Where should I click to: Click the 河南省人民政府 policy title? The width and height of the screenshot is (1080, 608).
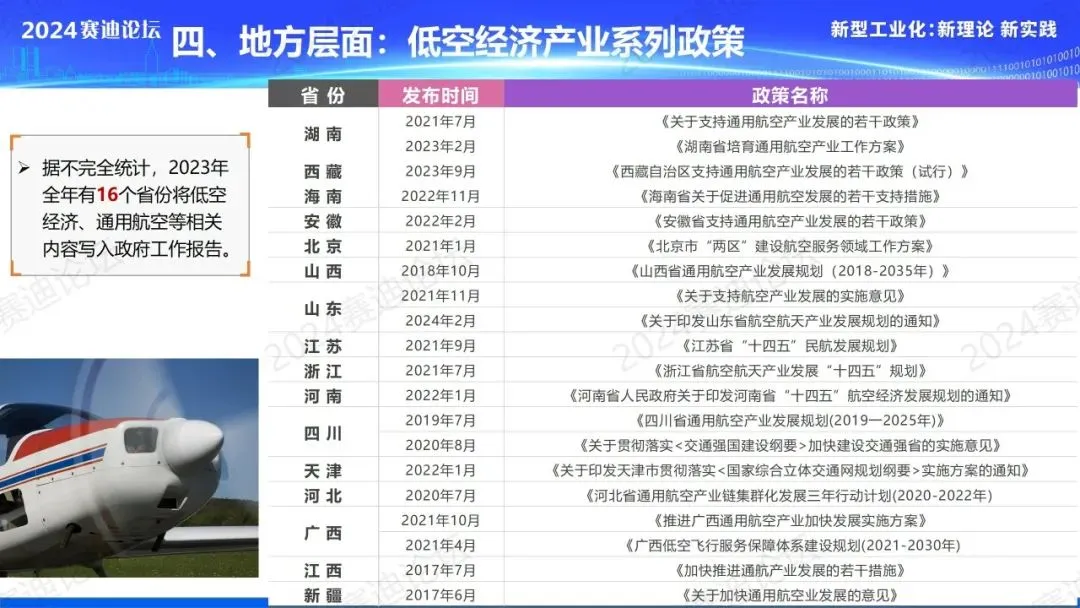[x=790, y=395]
